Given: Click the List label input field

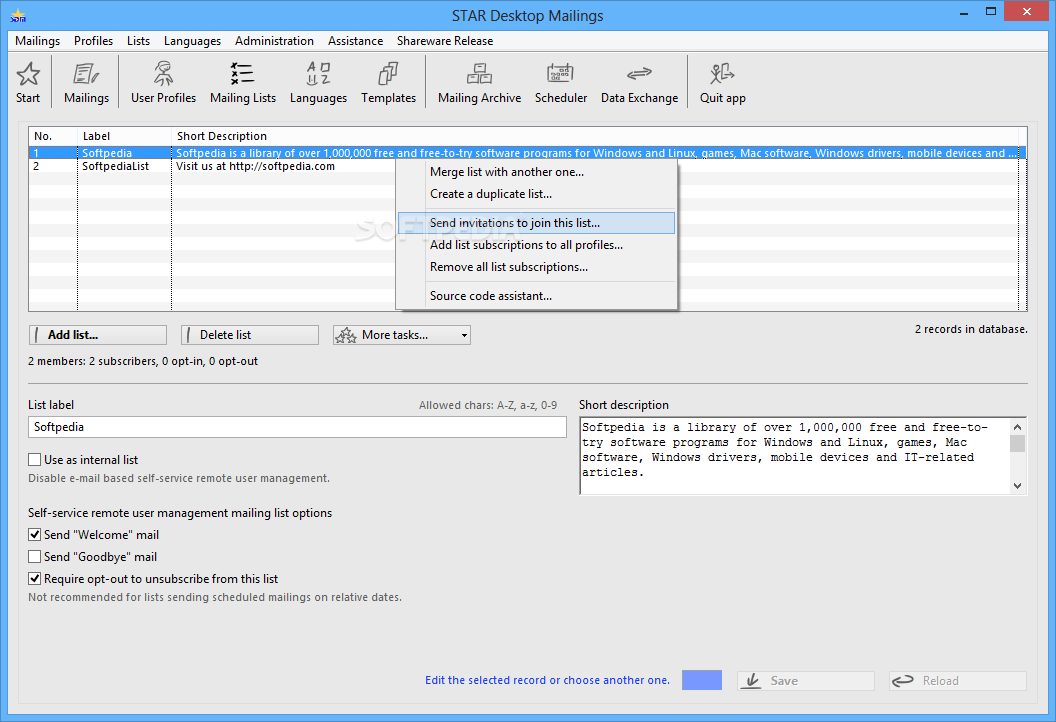Looking at the screenshot, I should click(x=297, y=427).
